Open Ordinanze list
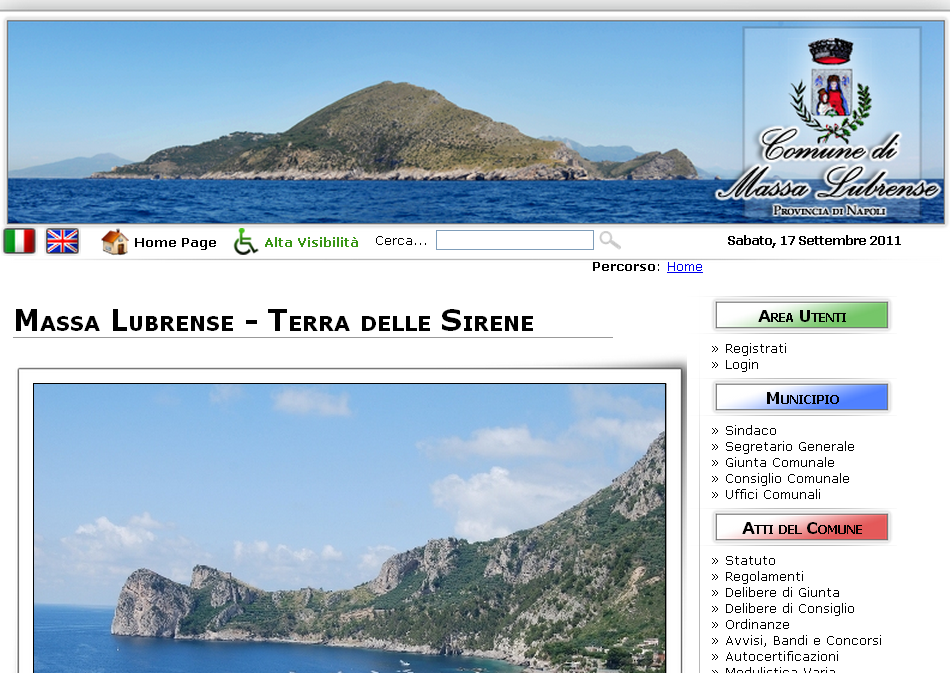 (x=757, y=625)
